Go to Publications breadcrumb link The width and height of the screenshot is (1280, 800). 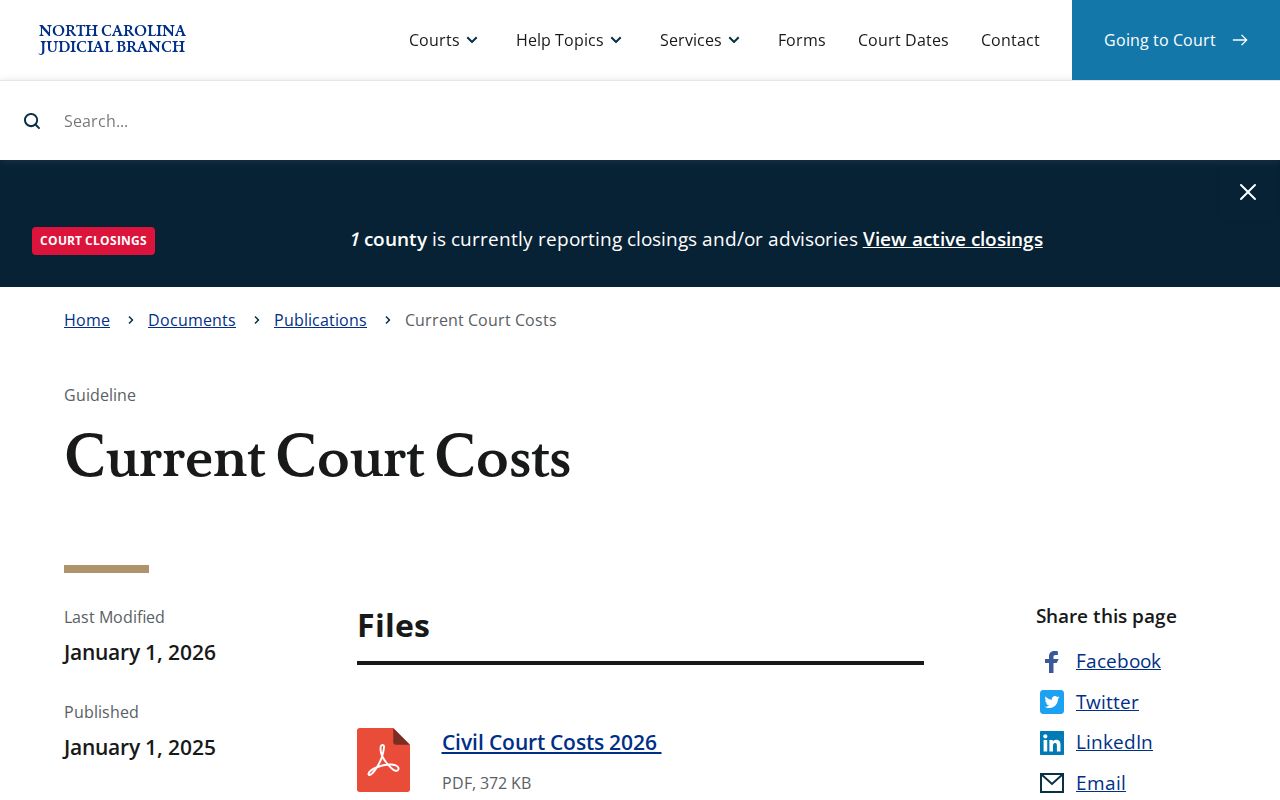tap(320, 320)
